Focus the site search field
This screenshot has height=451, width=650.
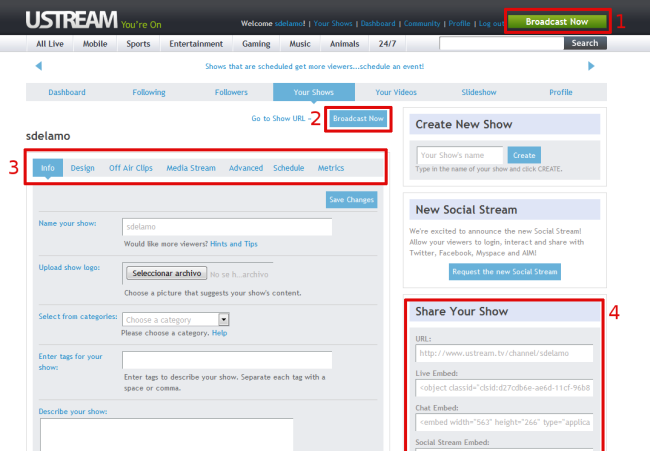pyautogui.click(x=502, y=43)
